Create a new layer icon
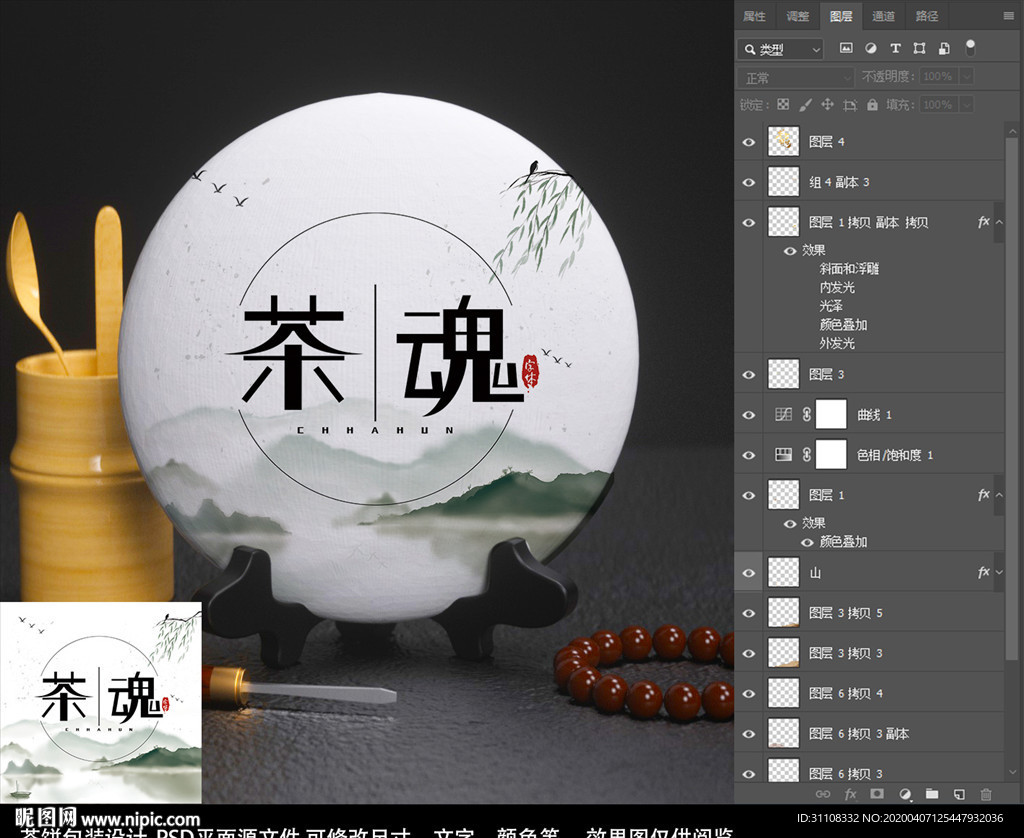 (x=959, y=794)
